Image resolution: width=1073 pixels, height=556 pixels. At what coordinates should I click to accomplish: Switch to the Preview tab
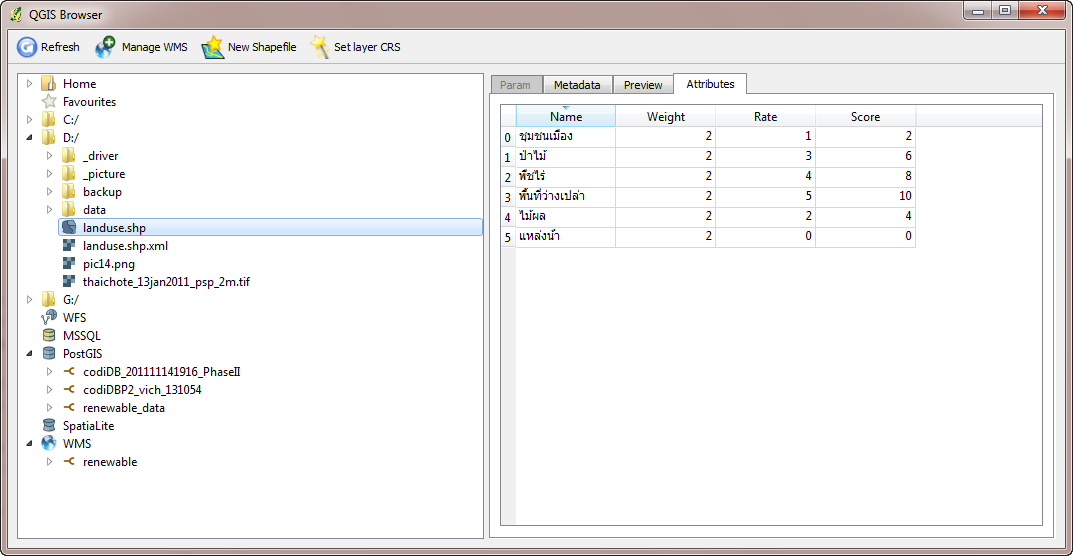point(643,85)
